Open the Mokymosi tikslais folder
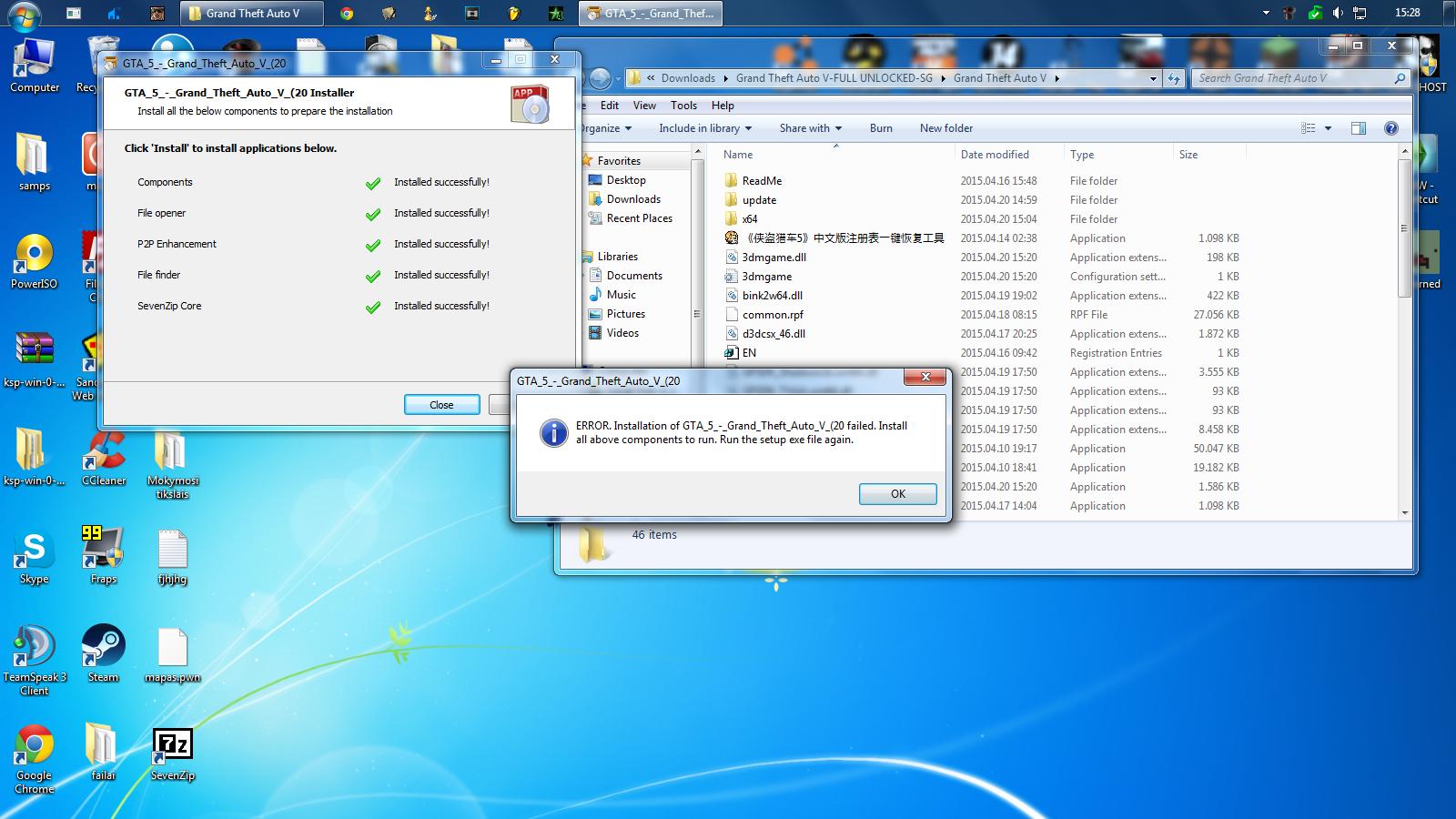Screen dimensions: 1456x819 point(172,464)
